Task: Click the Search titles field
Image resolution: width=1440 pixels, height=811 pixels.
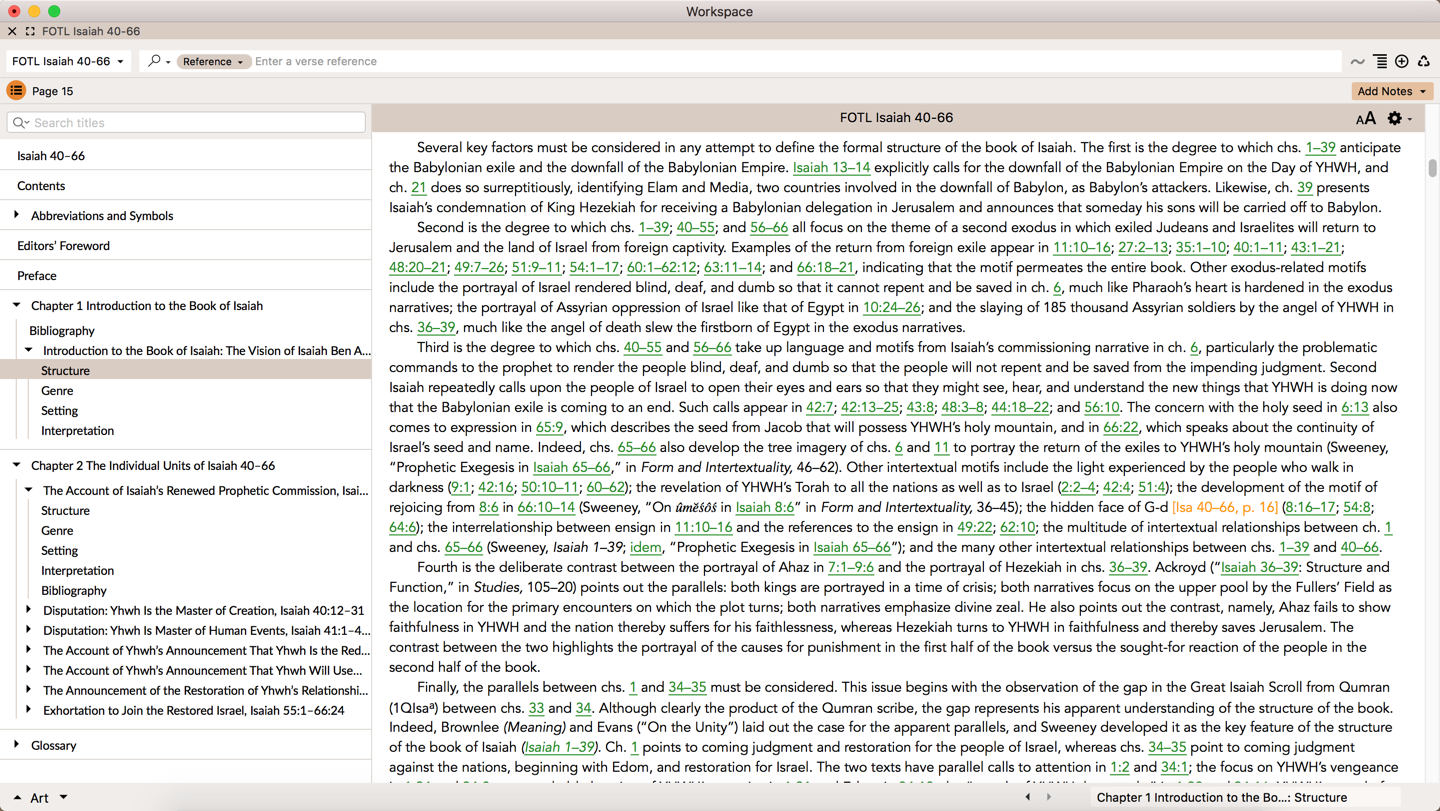Action: pos(186,122)
